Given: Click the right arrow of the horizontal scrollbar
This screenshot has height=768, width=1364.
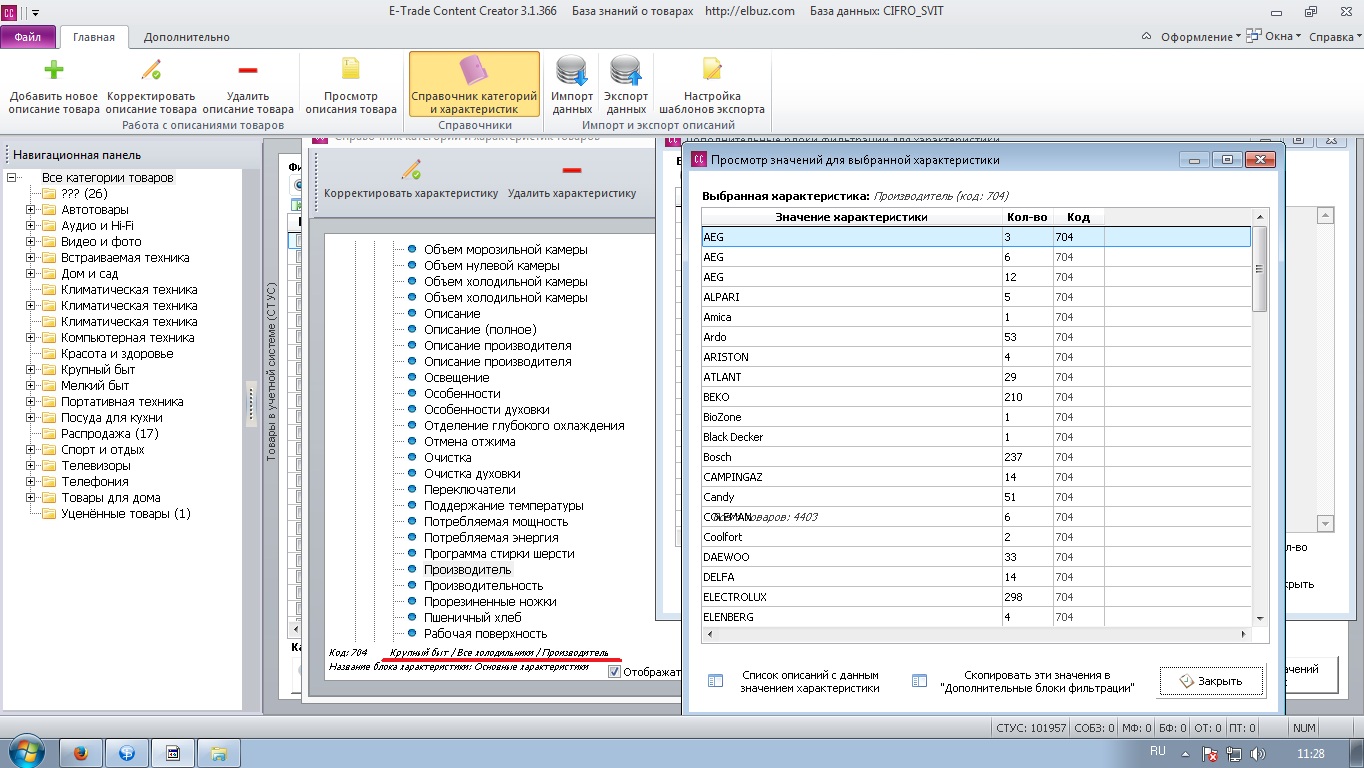Looking at the screenshot, I should (1244, 635).
